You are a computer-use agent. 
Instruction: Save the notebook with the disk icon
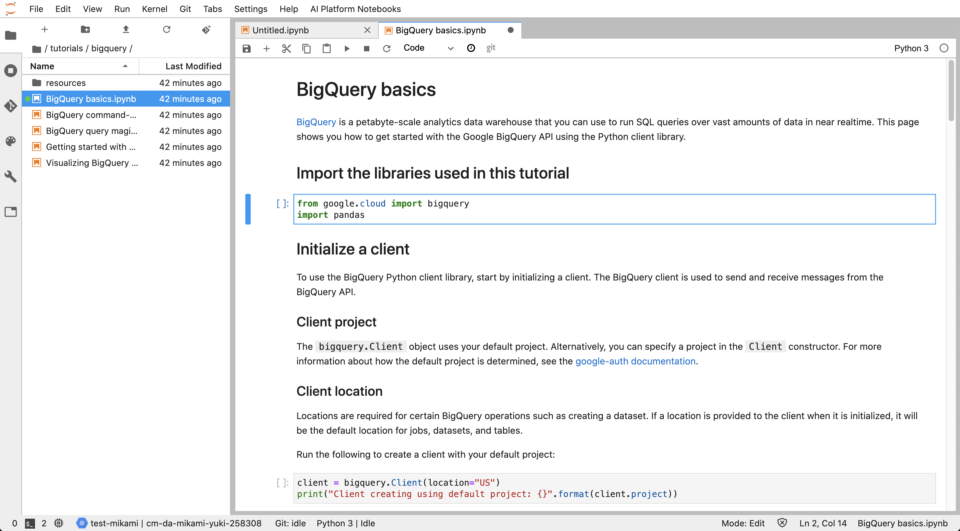pos(247,48)
